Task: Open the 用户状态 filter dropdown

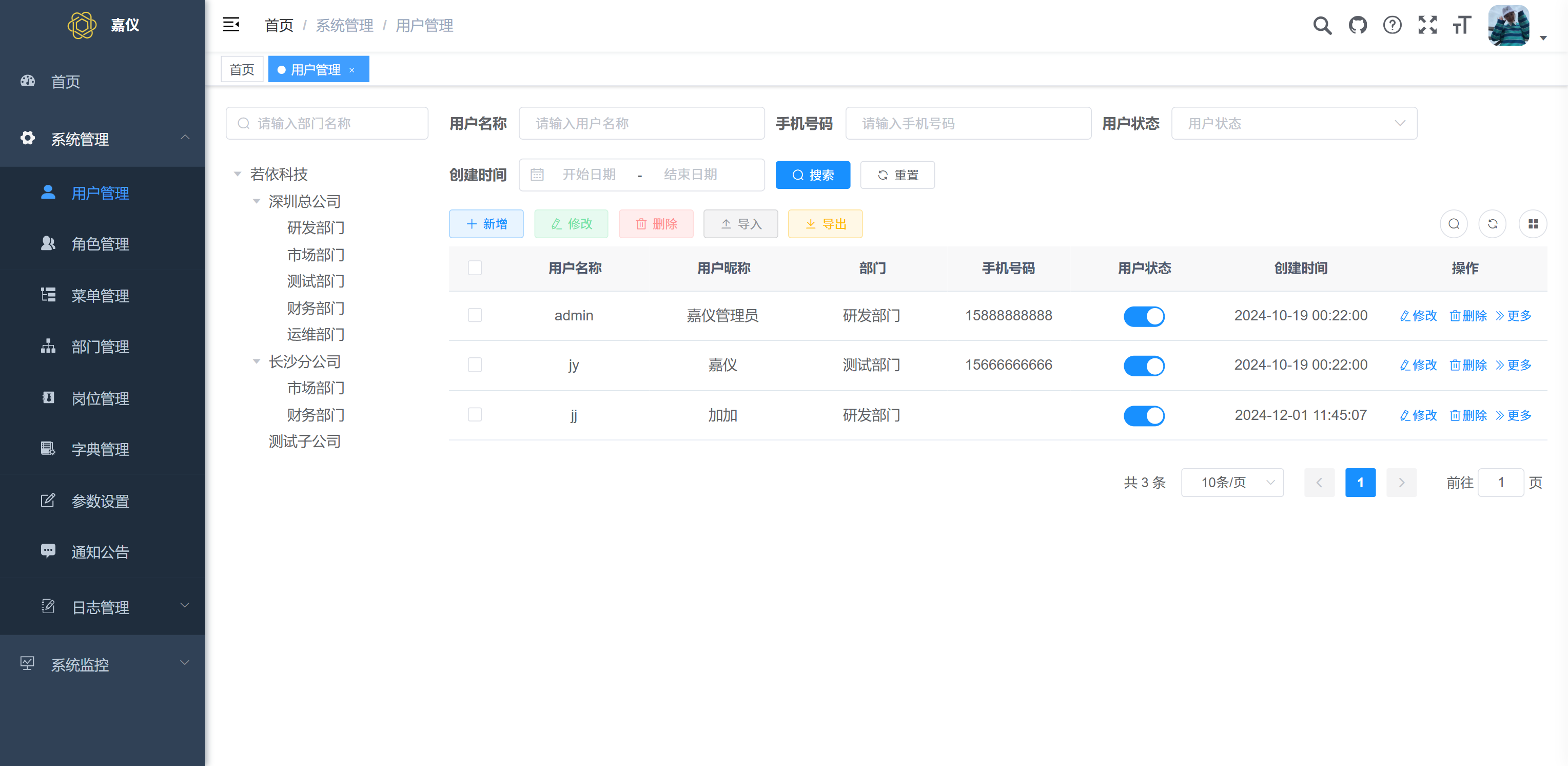Action: tap(1293, 124)
